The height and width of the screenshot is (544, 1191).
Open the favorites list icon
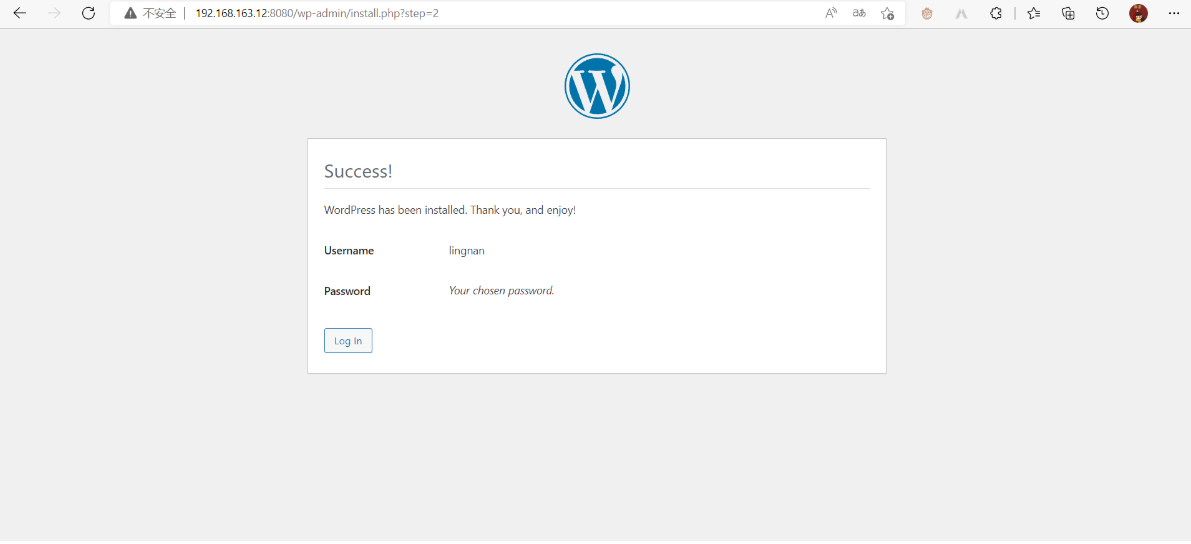pos(1034,13)
